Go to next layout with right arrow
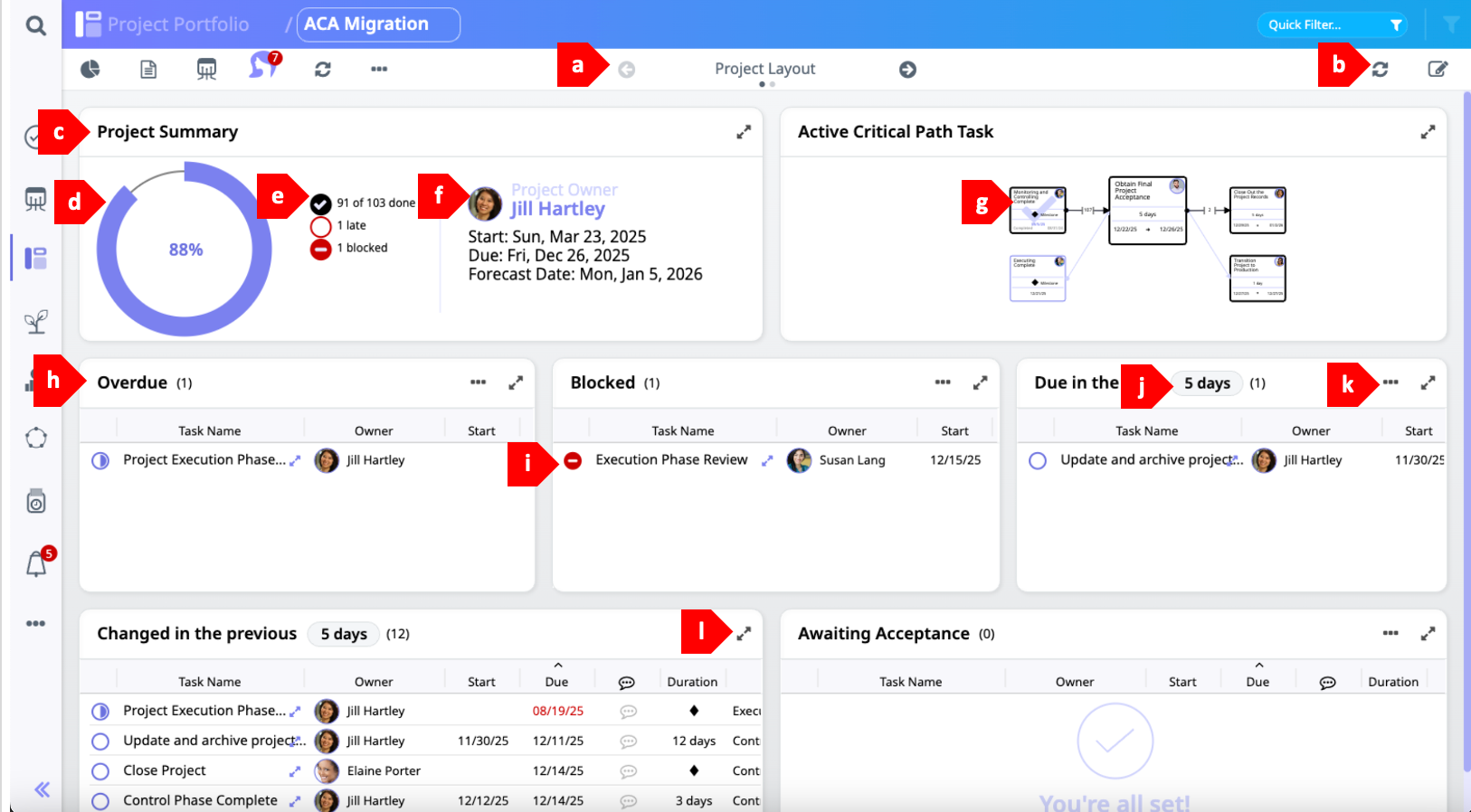The width and height of the screenshot is (1471, 812). (907, 70)
